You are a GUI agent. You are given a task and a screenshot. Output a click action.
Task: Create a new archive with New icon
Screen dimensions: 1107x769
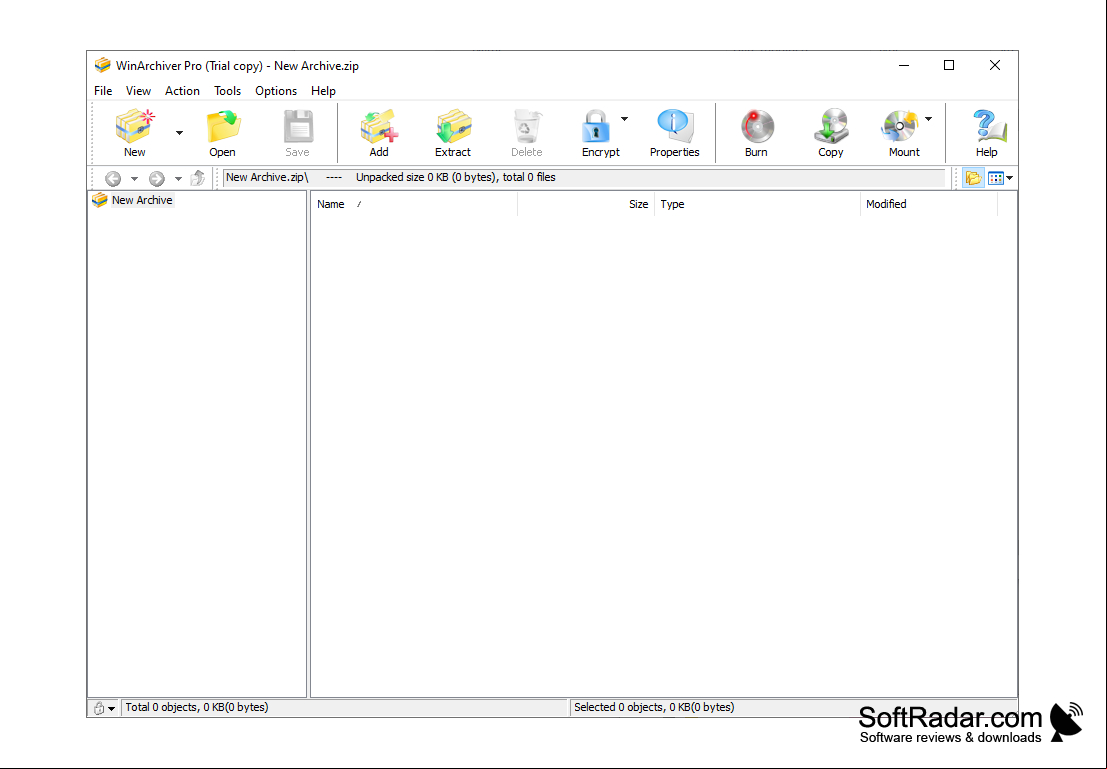[135, 127]
